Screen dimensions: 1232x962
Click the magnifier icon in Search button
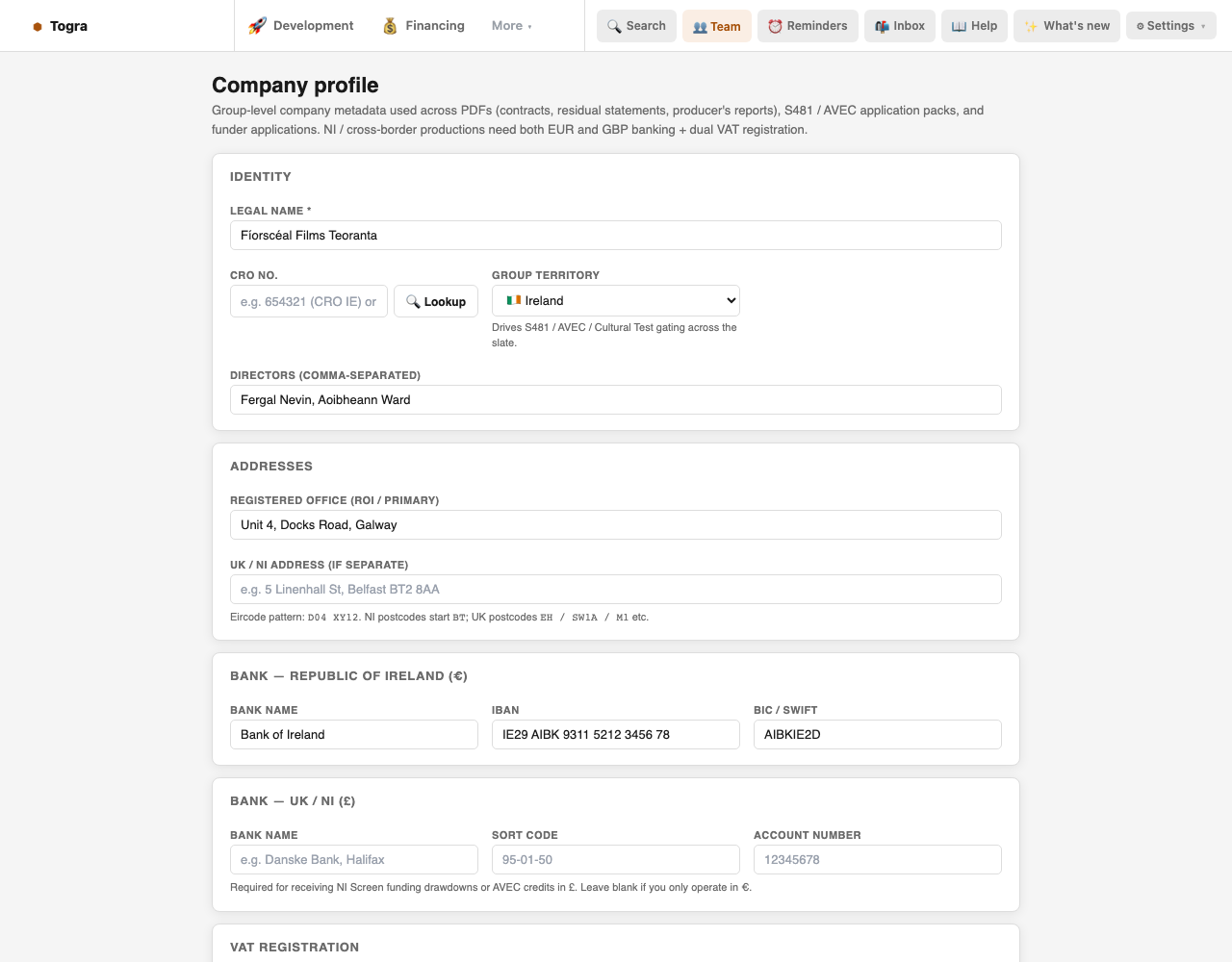tap(614, 26)
